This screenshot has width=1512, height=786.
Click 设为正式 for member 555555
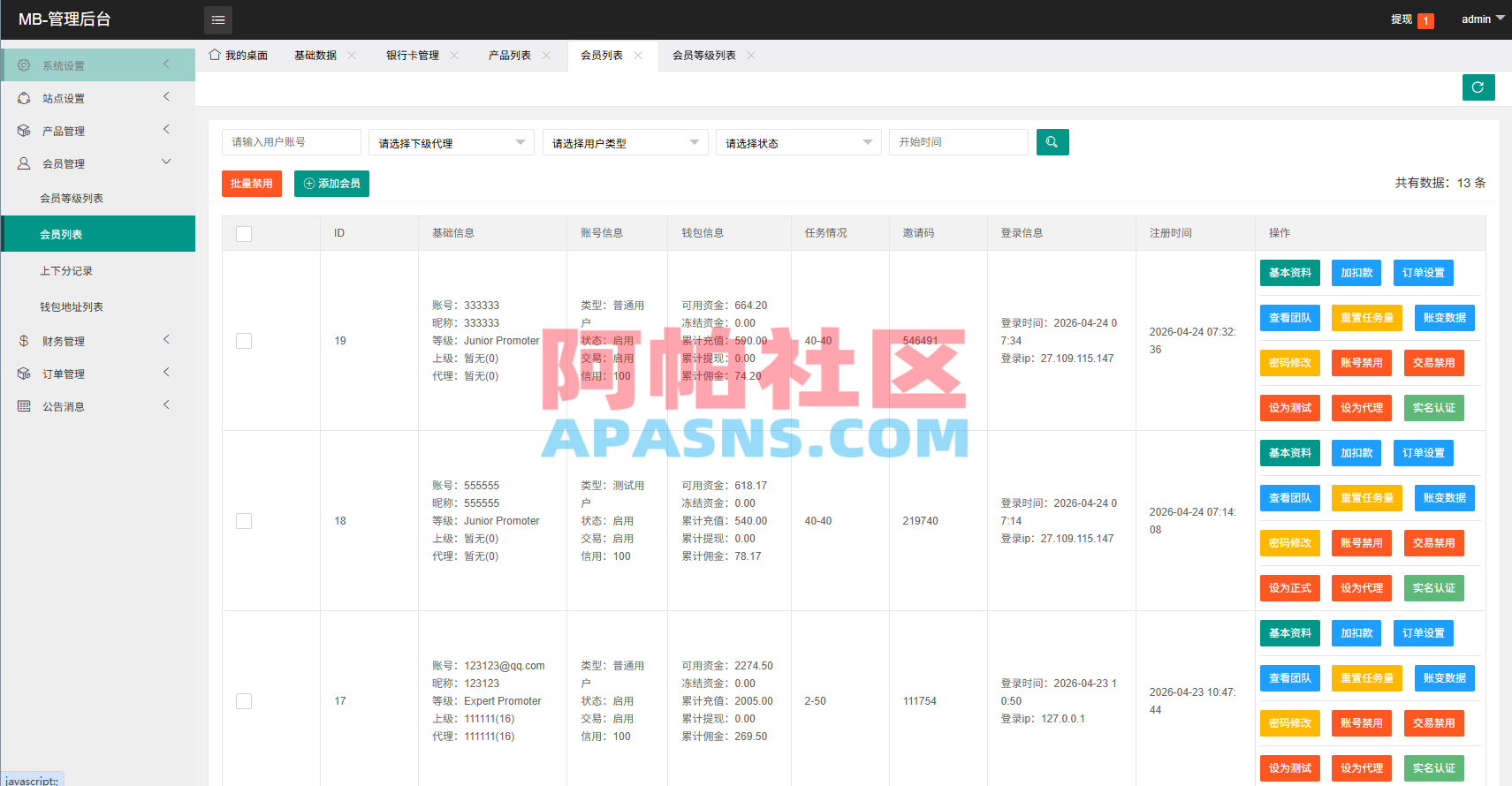coord(1290,588)
